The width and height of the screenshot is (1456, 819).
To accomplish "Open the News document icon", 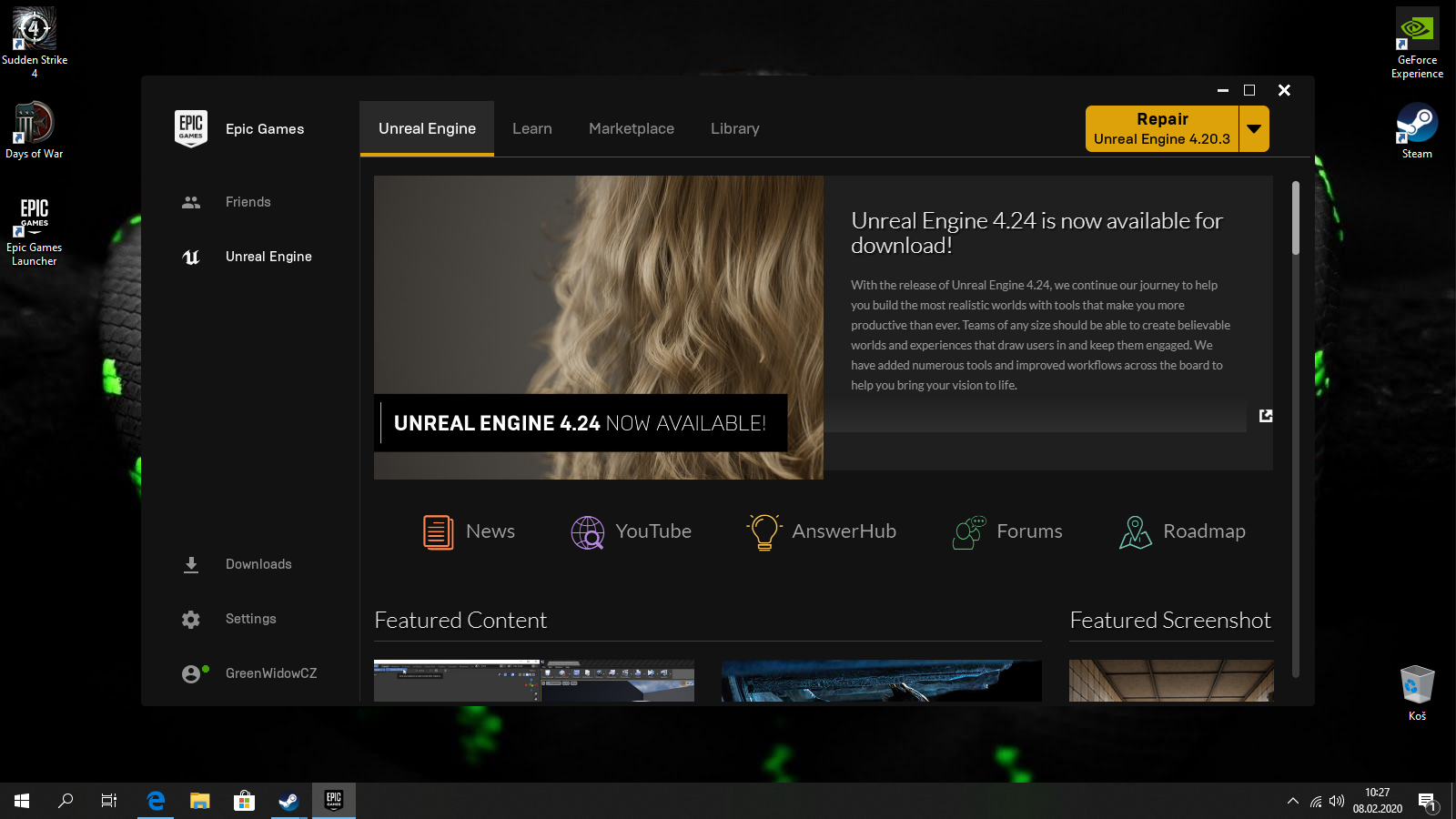I will pos(439,531).
